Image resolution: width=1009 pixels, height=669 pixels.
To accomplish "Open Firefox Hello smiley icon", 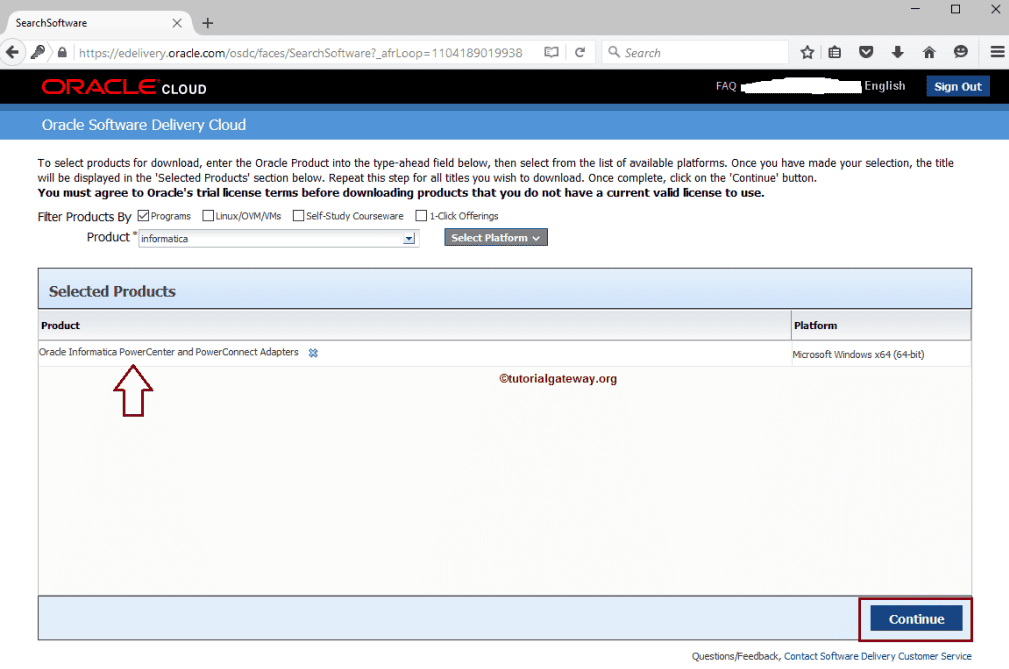I will pos(962,51).
